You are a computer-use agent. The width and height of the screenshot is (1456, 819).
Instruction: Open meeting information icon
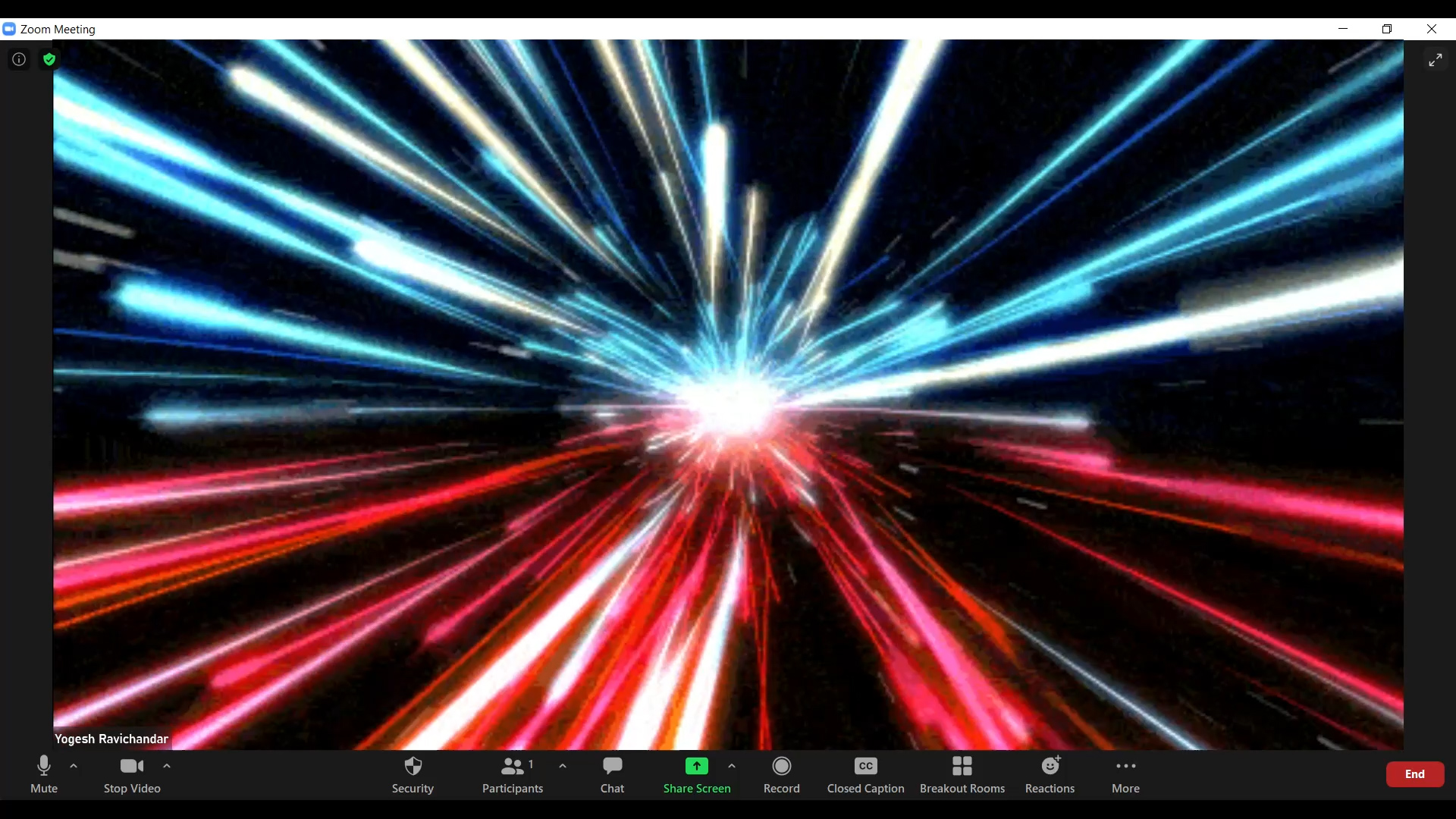[19, 59]
